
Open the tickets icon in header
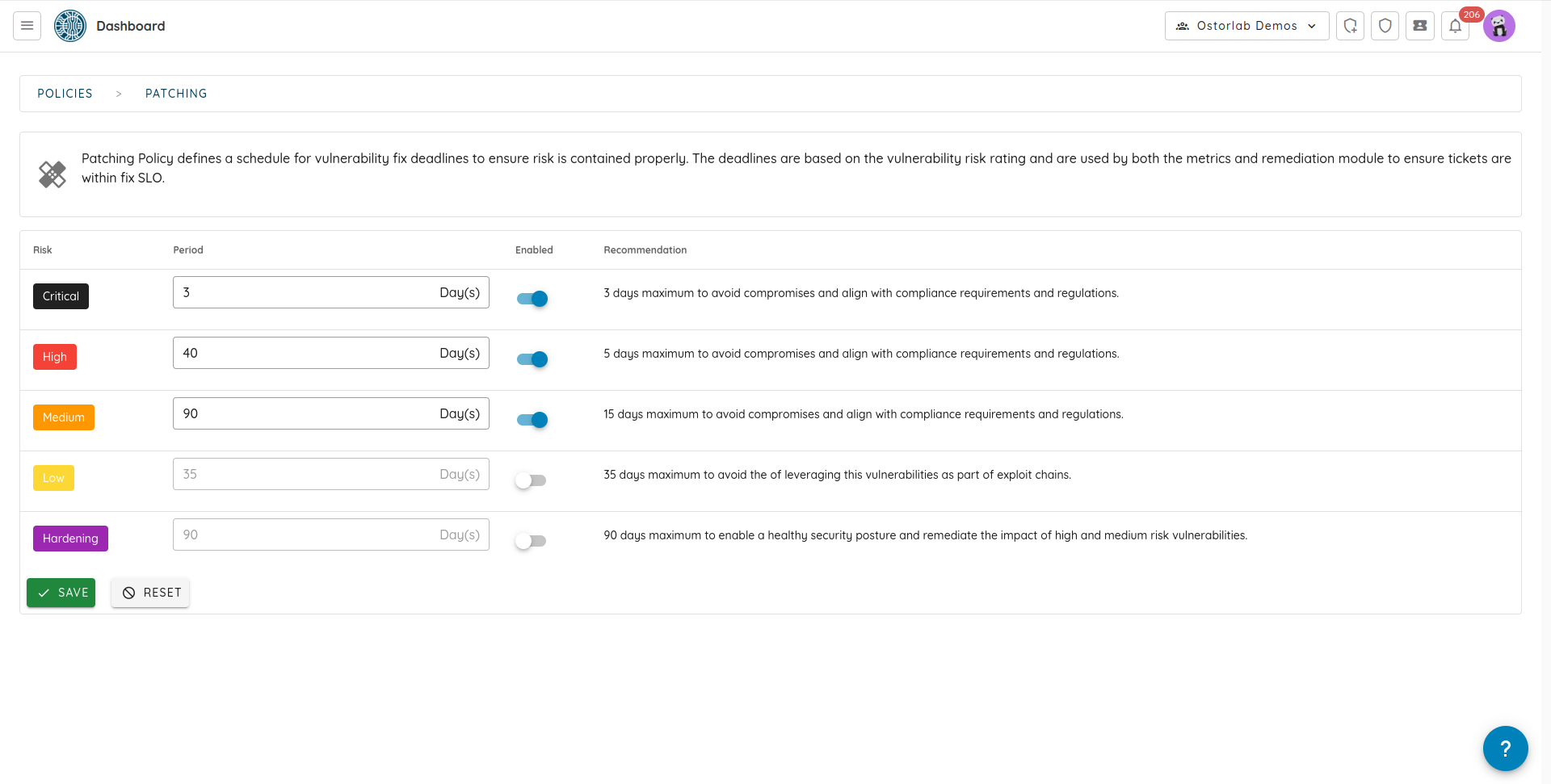[1419, 26]
